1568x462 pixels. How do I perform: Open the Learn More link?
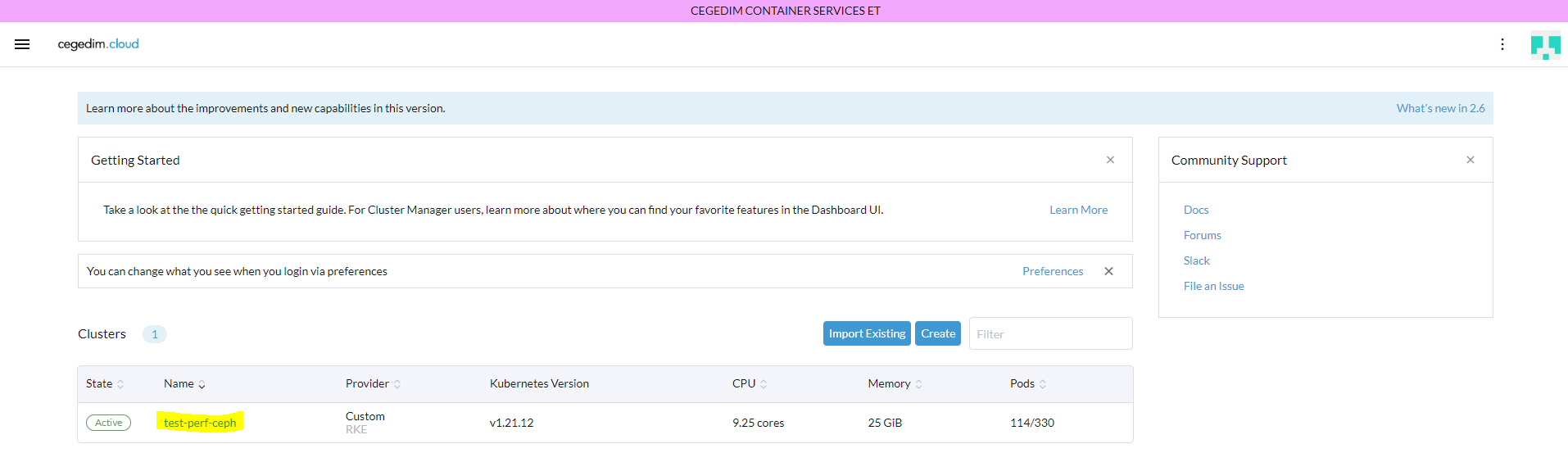[1078, 210]
